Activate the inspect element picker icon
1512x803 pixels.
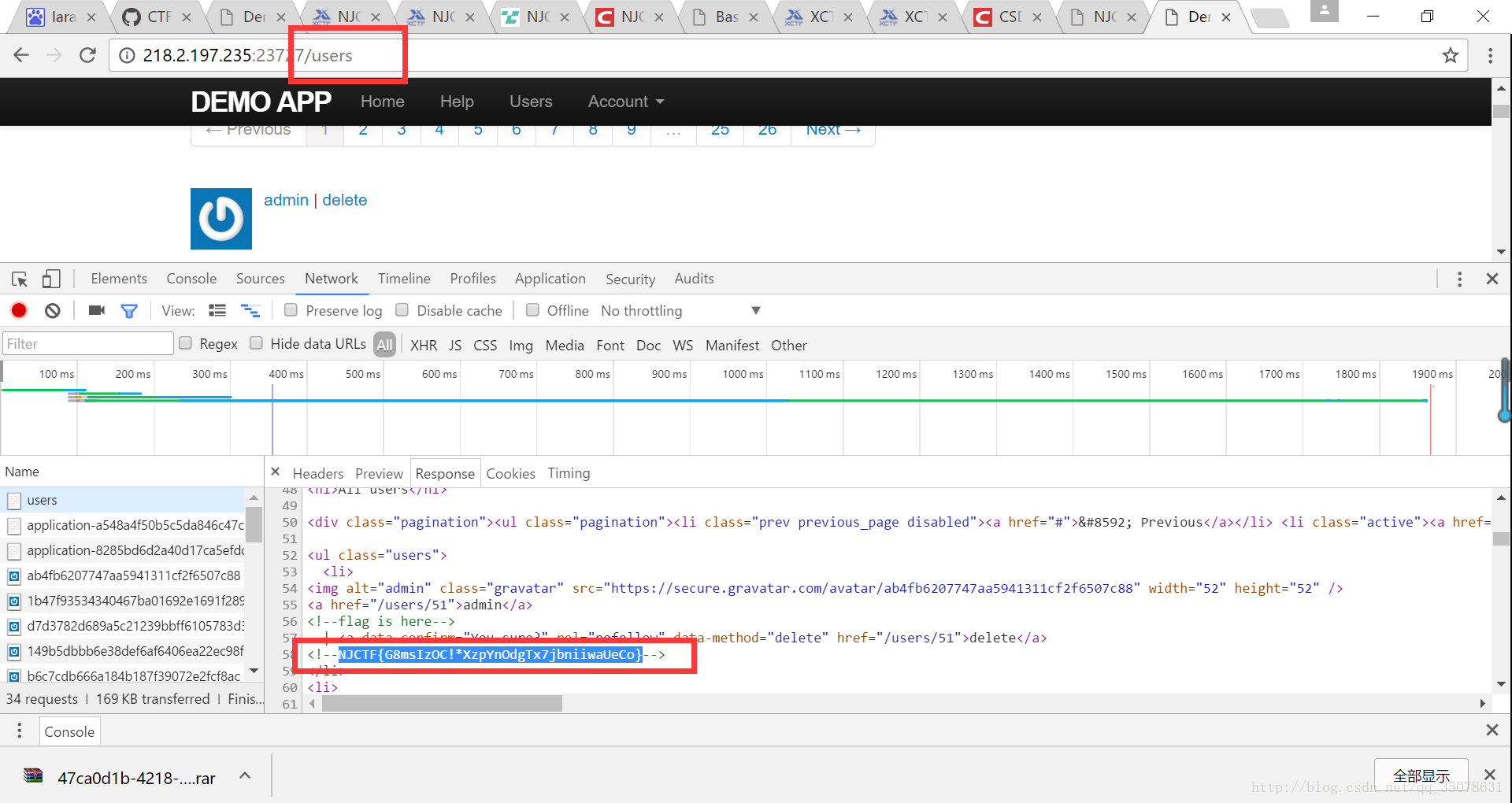[x=20, y=279]
